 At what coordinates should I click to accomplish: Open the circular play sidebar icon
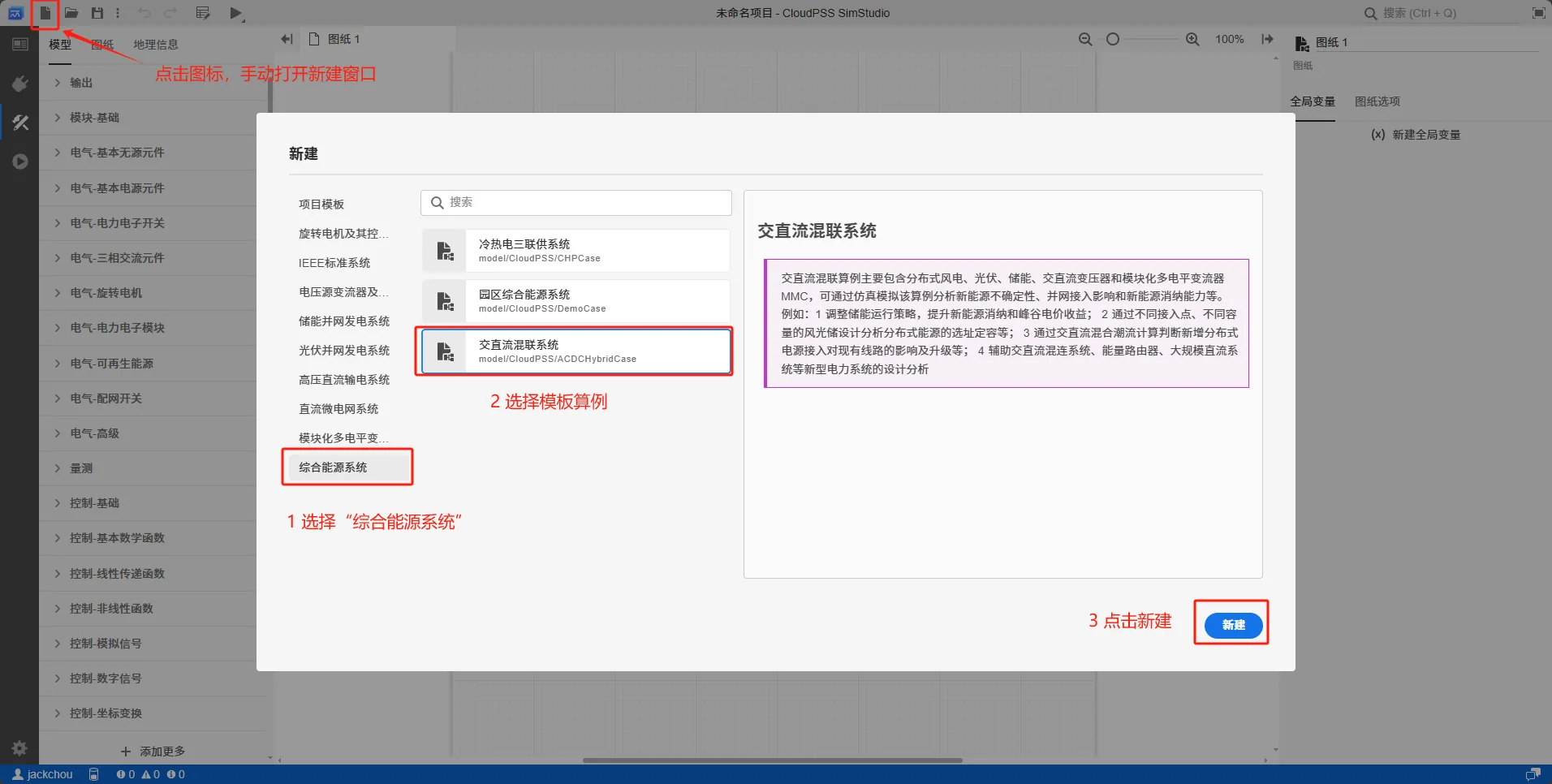[20, 162]
